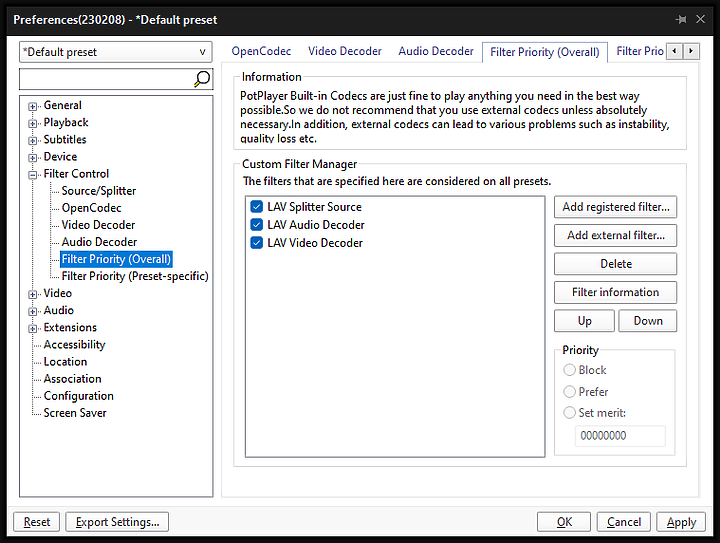Close the Preferences window

700,19
